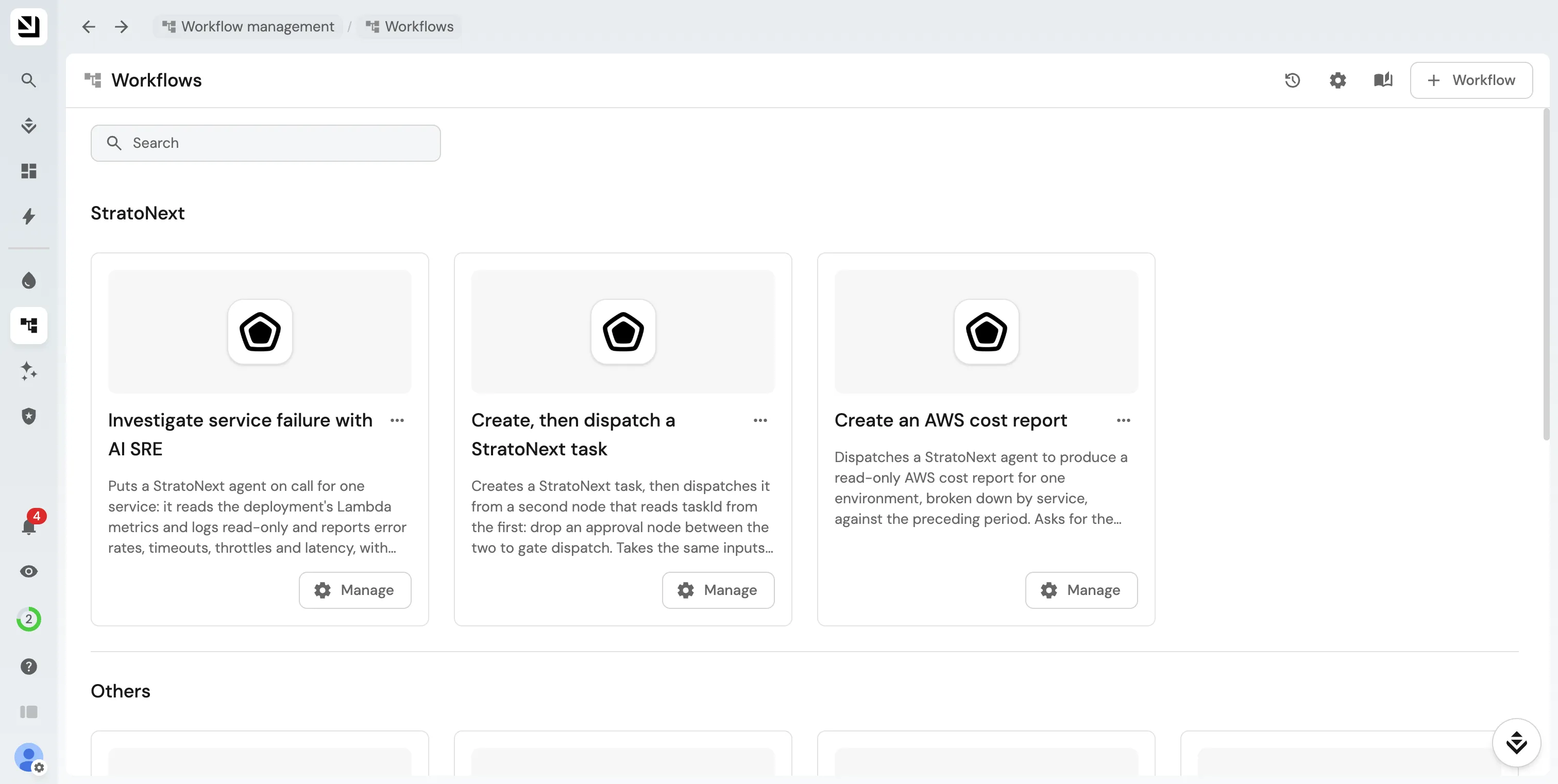
Task: Open more options for AWS cost report card
Action: [1124, 420]
